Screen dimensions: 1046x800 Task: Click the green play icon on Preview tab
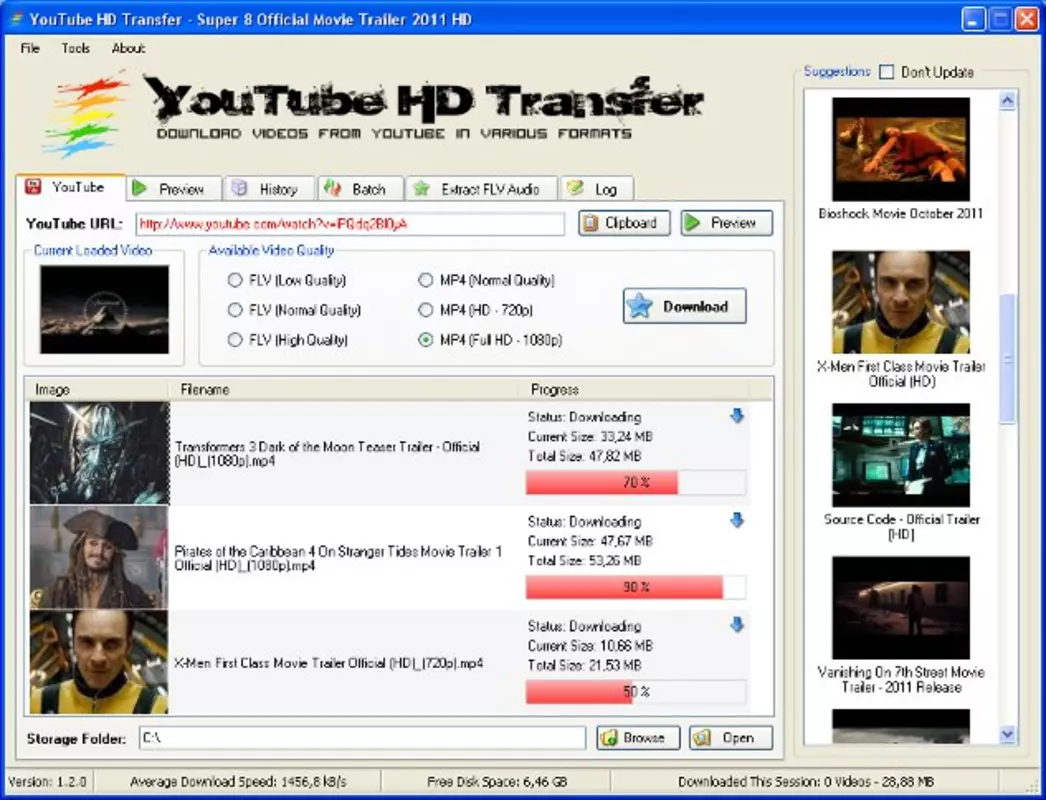click(139, 189)
